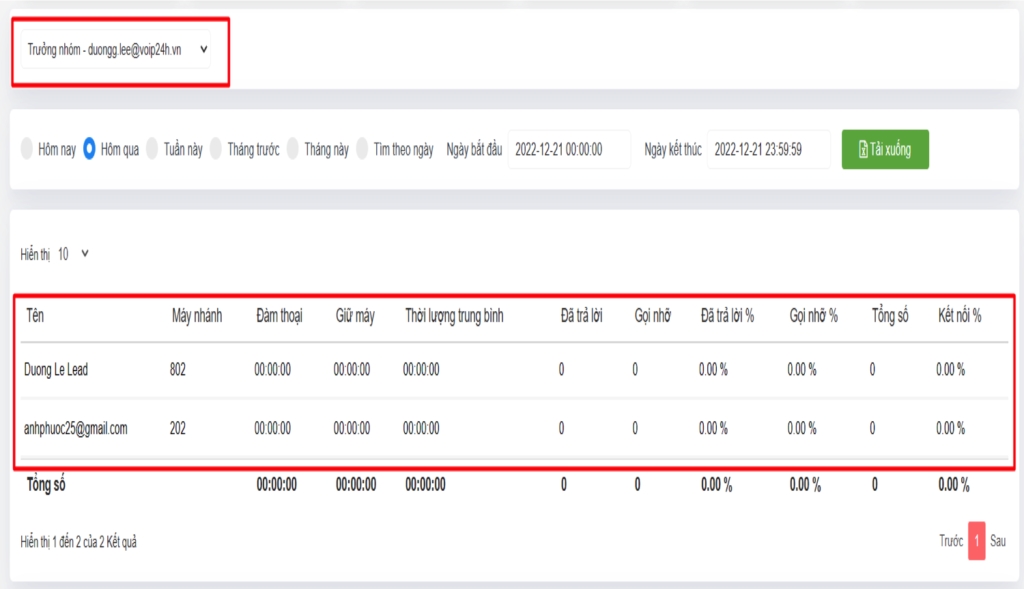
Task: Go to next page with Sau
Action: 998,541
